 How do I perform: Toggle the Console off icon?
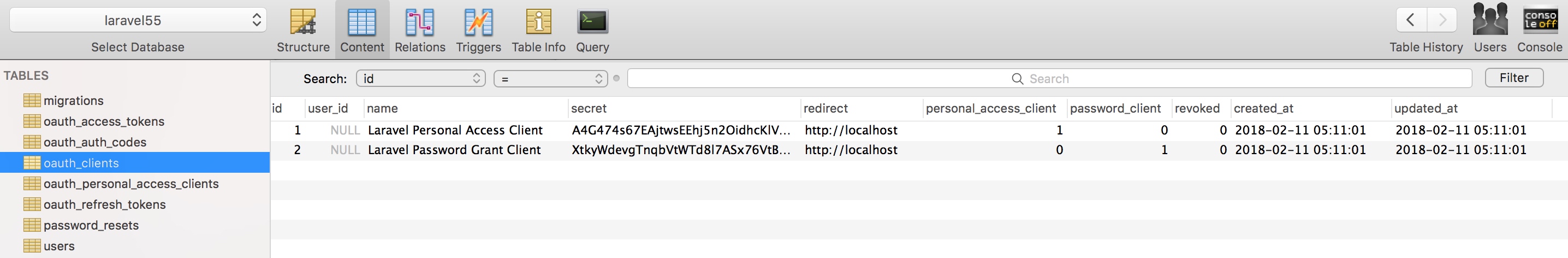[x=1540, y=20]
